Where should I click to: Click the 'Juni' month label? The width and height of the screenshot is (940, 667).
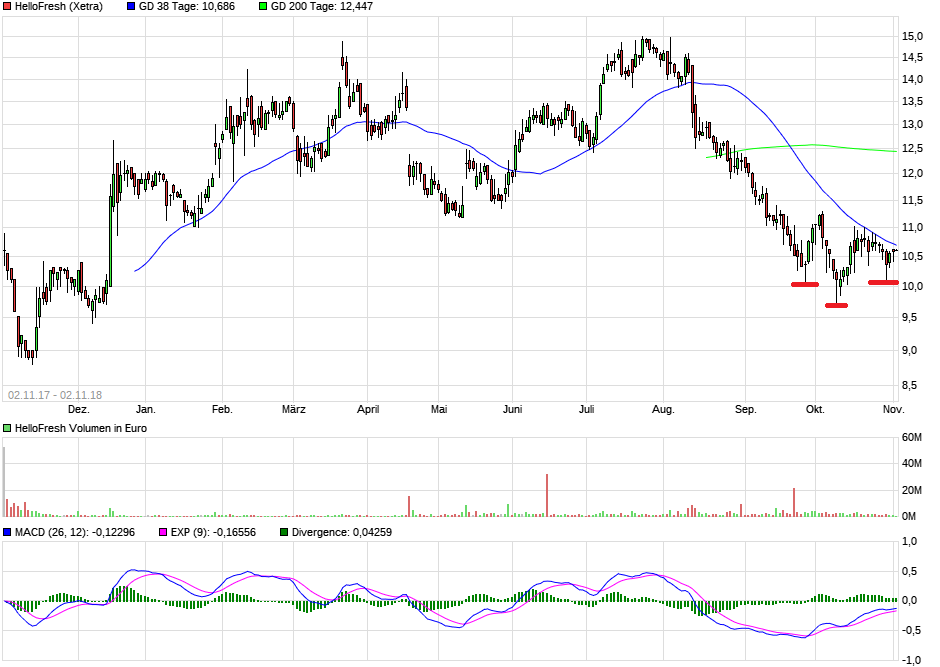pos(512,409)
